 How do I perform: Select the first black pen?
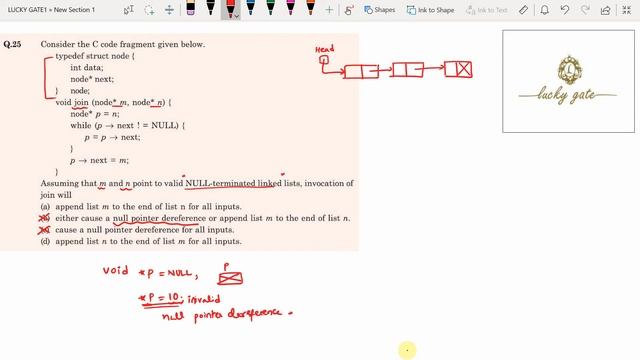(x=210, y=8)
